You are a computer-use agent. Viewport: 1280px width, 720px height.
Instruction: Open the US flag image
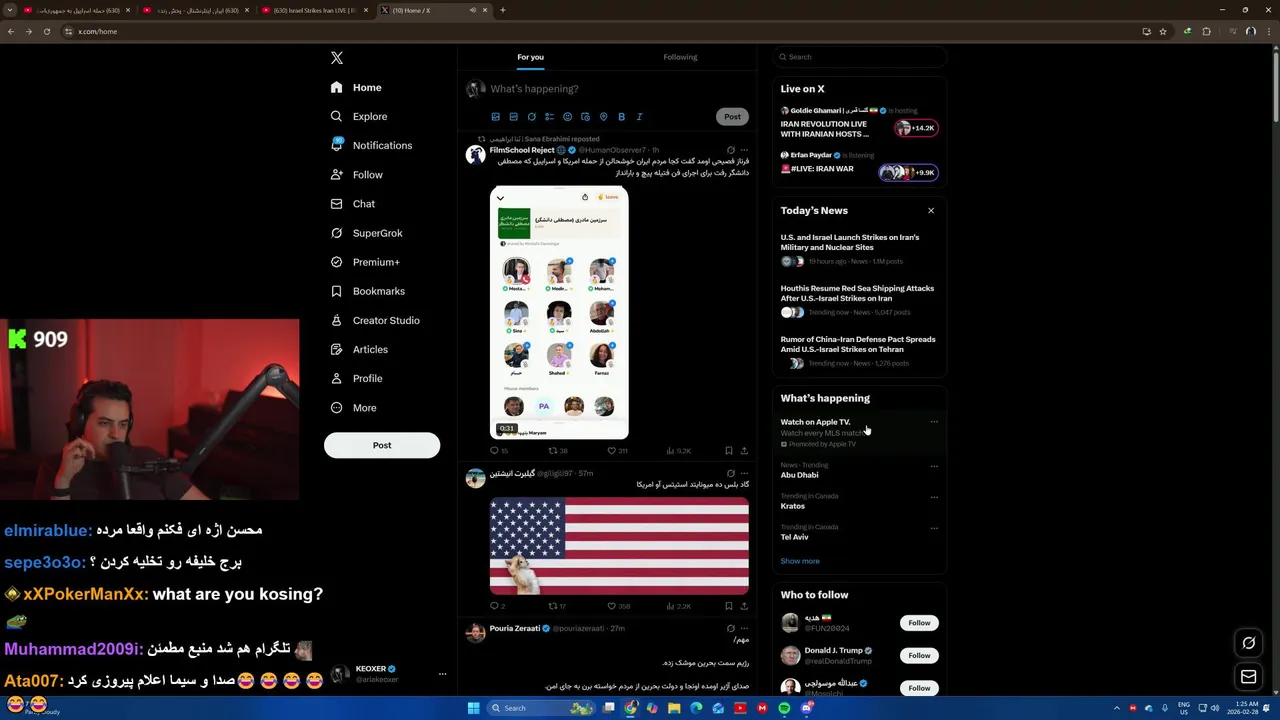click(619, 546)
